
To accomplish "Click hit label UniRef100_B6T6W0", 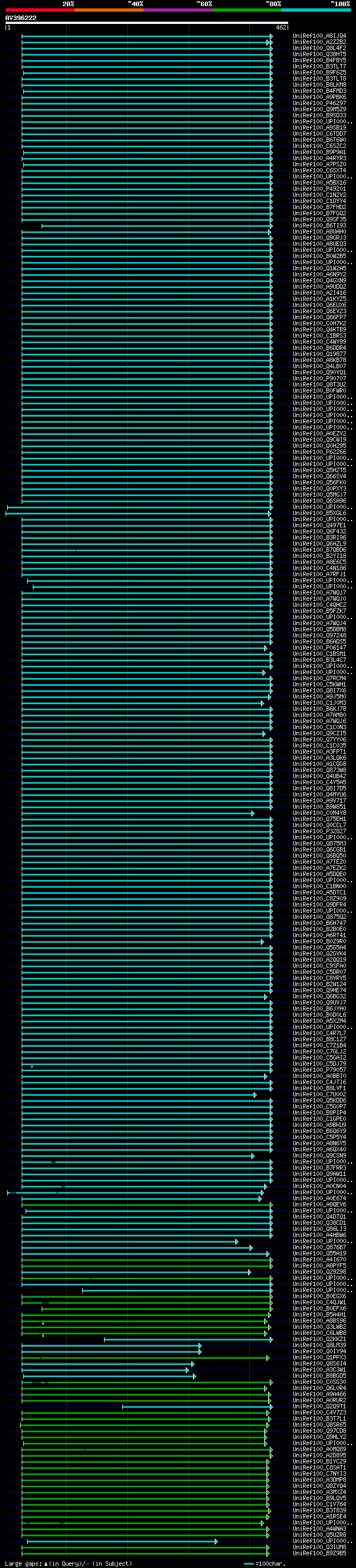I will point(319,140).
